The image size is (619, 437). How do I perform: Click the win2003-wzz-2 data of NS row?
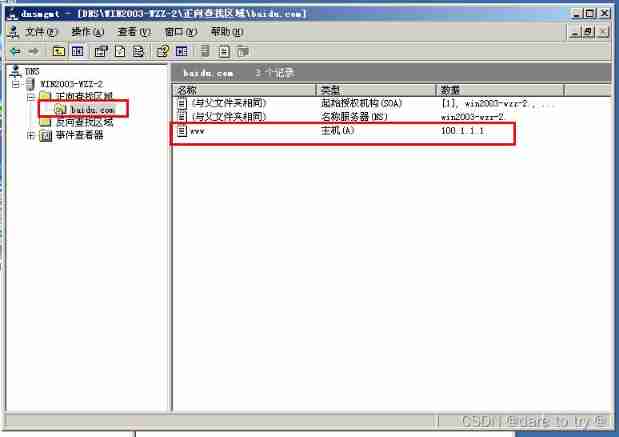pos(472,117)
